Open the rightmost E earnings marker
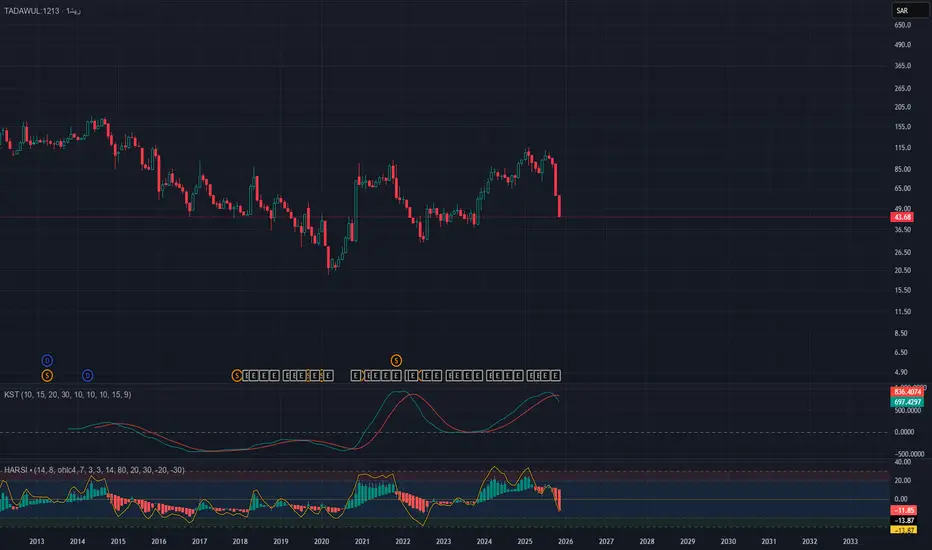The width and height of the screenshot is (932, 550). point(555,375)
